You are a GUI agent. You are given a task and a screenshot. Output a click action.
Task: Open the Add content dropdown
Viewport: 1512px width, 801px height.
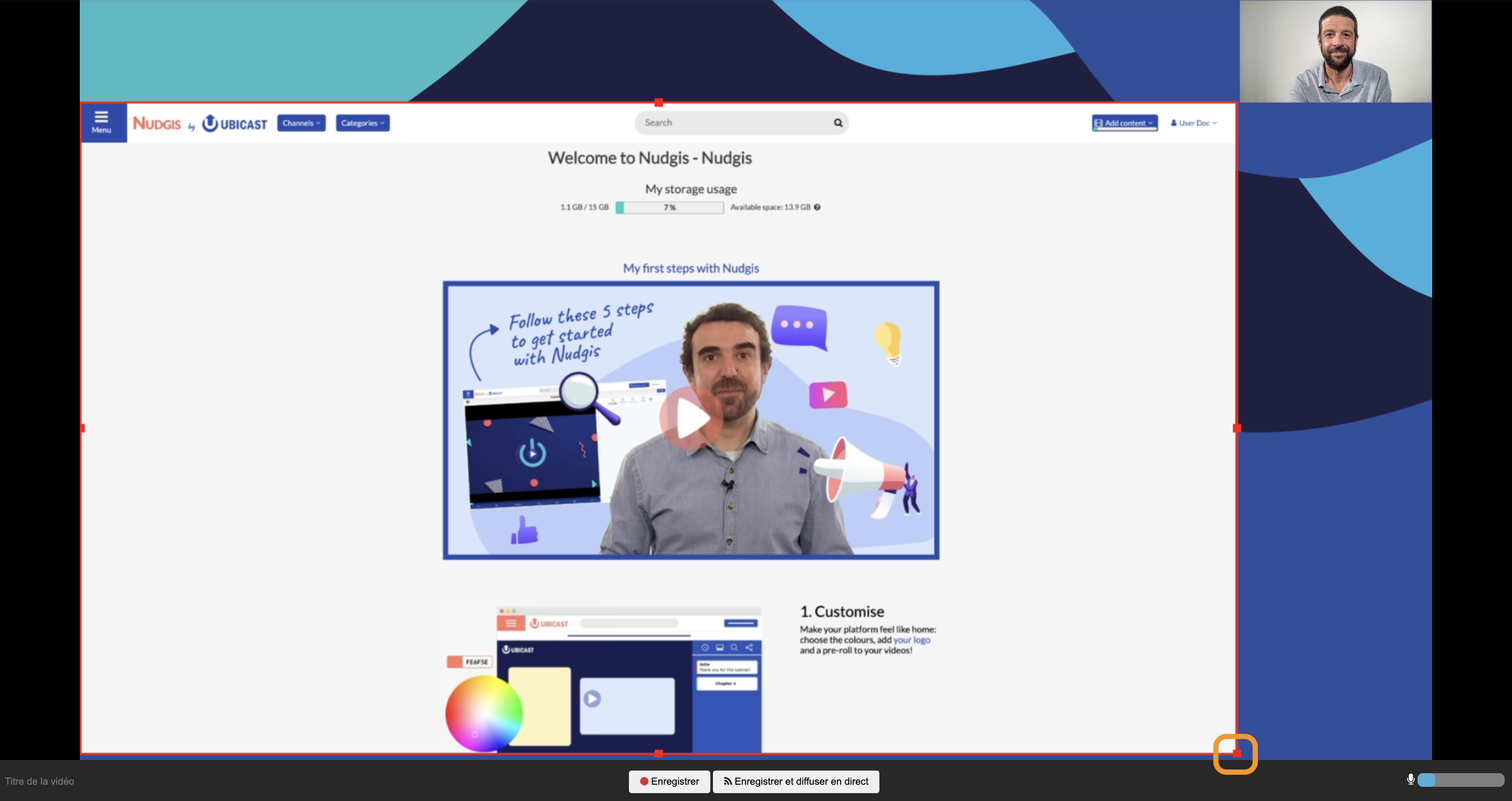click(x=1125, y=123)
